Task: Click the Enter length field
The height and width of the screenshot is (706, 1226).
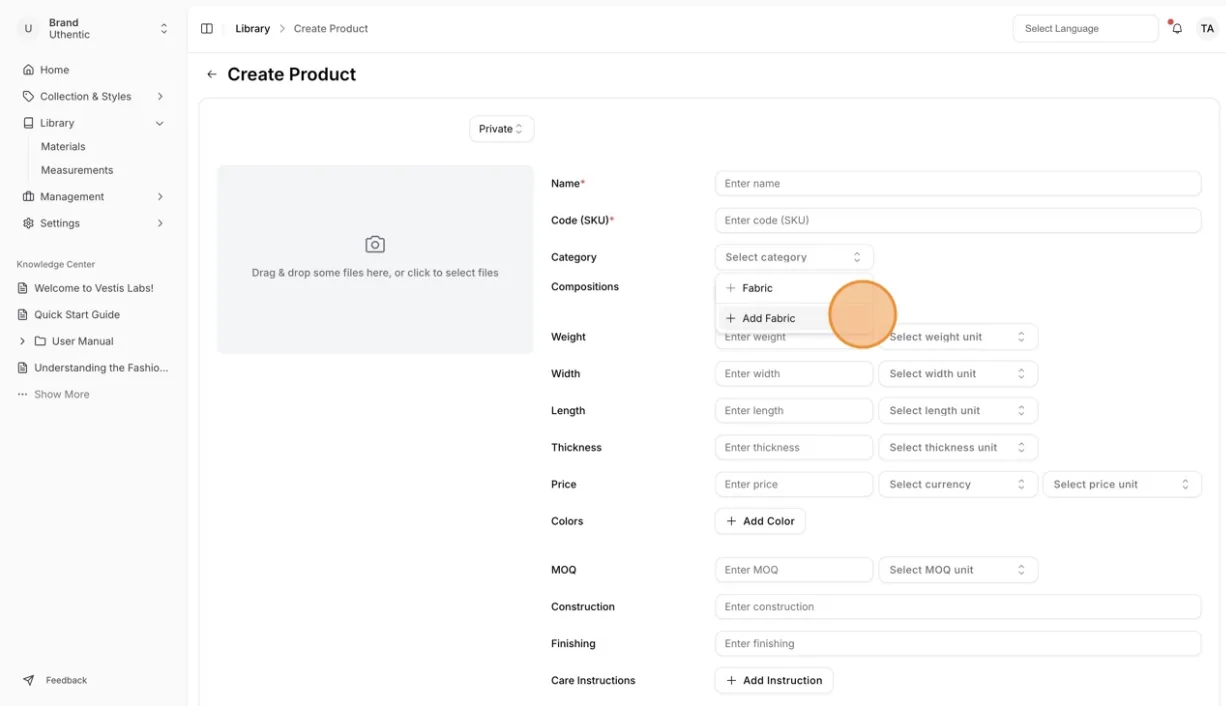Action: coord(794,411)
